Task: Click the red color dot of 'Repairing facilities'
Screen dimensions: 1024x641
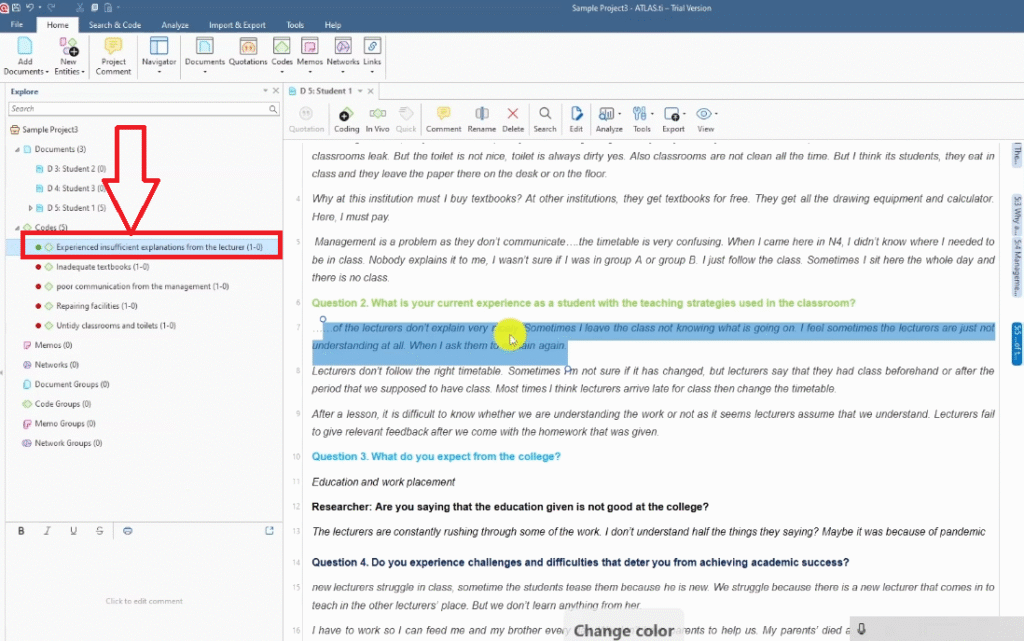Action: 37,306
